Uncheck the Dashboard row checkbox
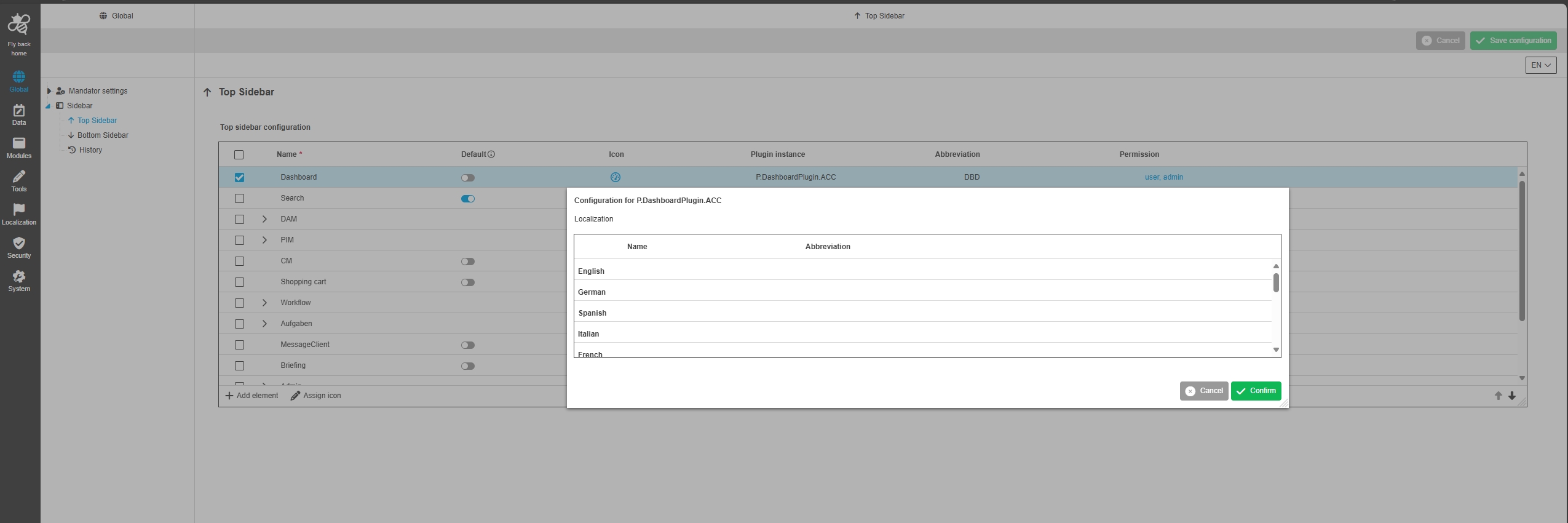The height and width of the screenshot is (523, 1568). point(239,178)
